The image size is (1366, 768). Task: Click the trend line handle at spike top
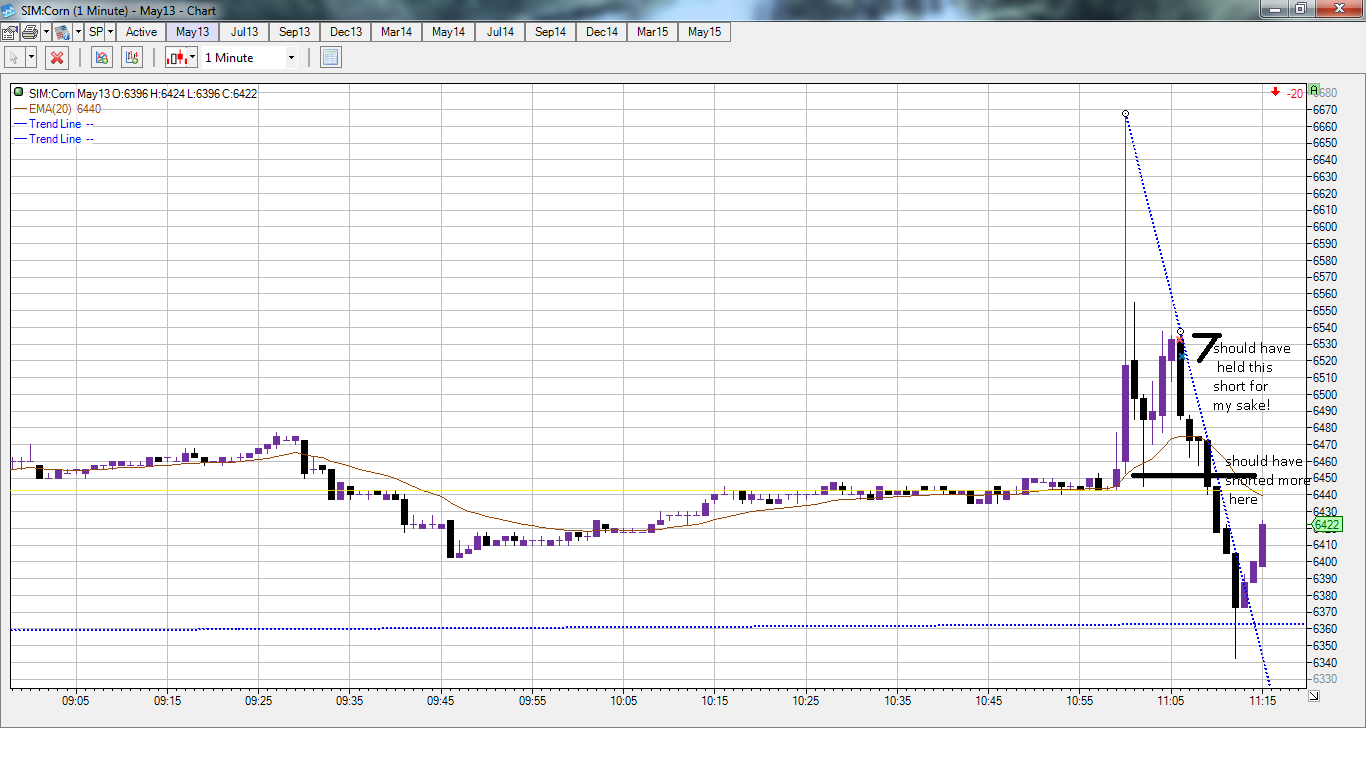click(x=1126, y=113)
